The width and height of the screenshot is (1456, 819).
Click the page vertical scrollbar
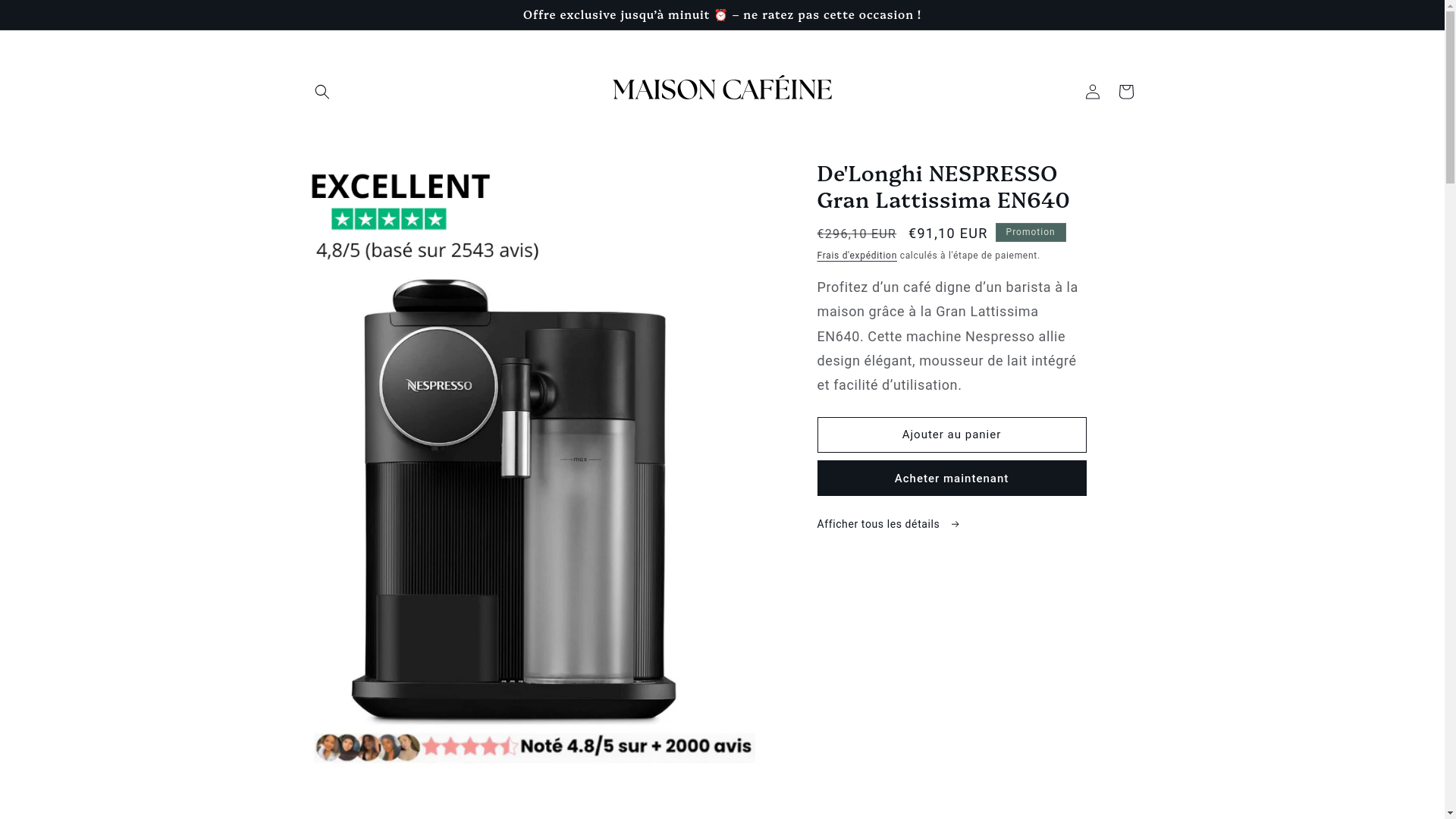(1450, 409)
